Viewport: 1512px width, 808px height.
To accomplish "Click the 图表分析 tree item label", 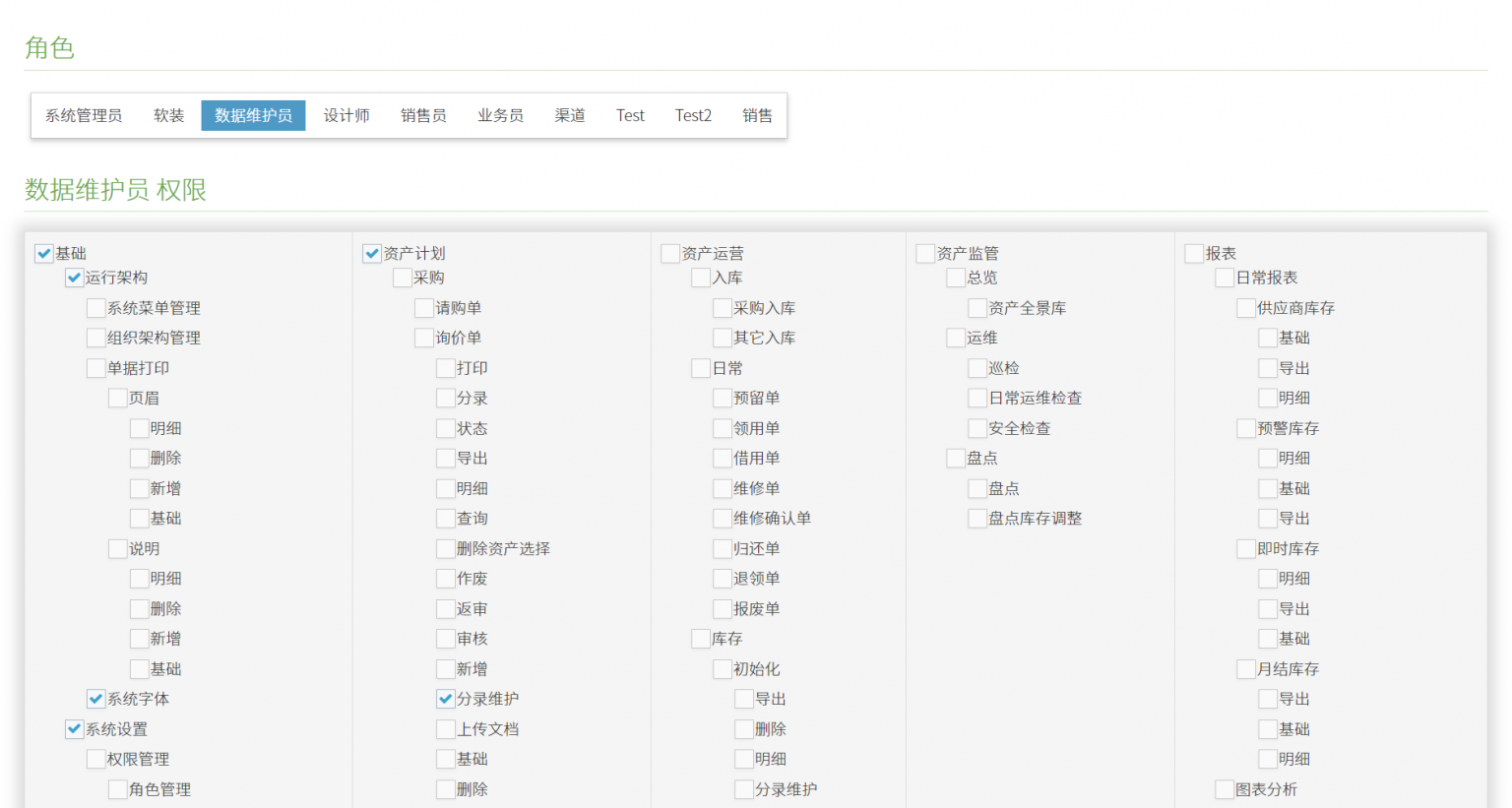I will pos(1266,789).
